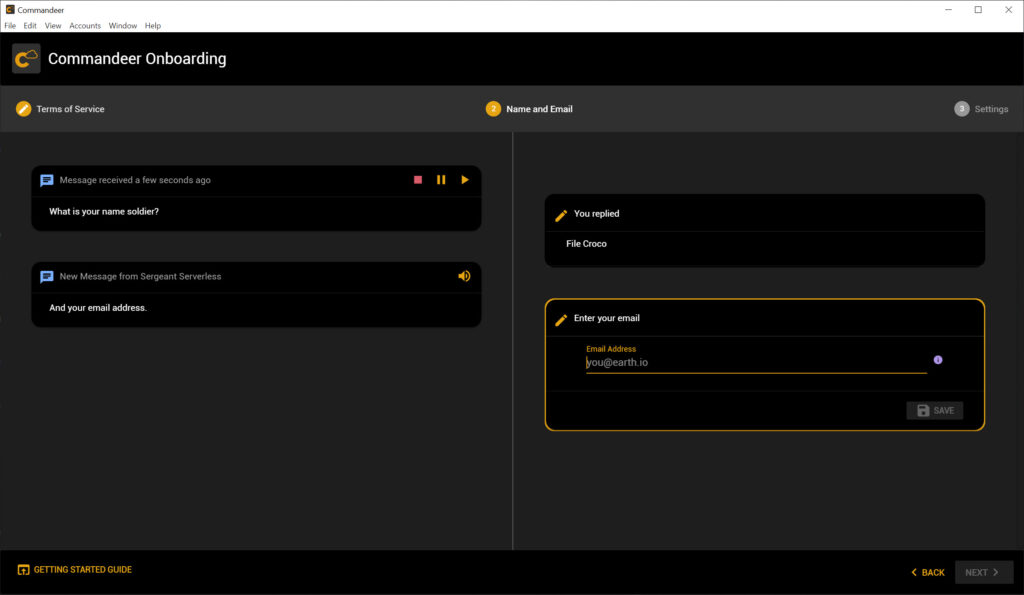
Task: Click the speaker icon on Sergeant Serverless message
Action: pyautogui.click(x=464, y=276)
